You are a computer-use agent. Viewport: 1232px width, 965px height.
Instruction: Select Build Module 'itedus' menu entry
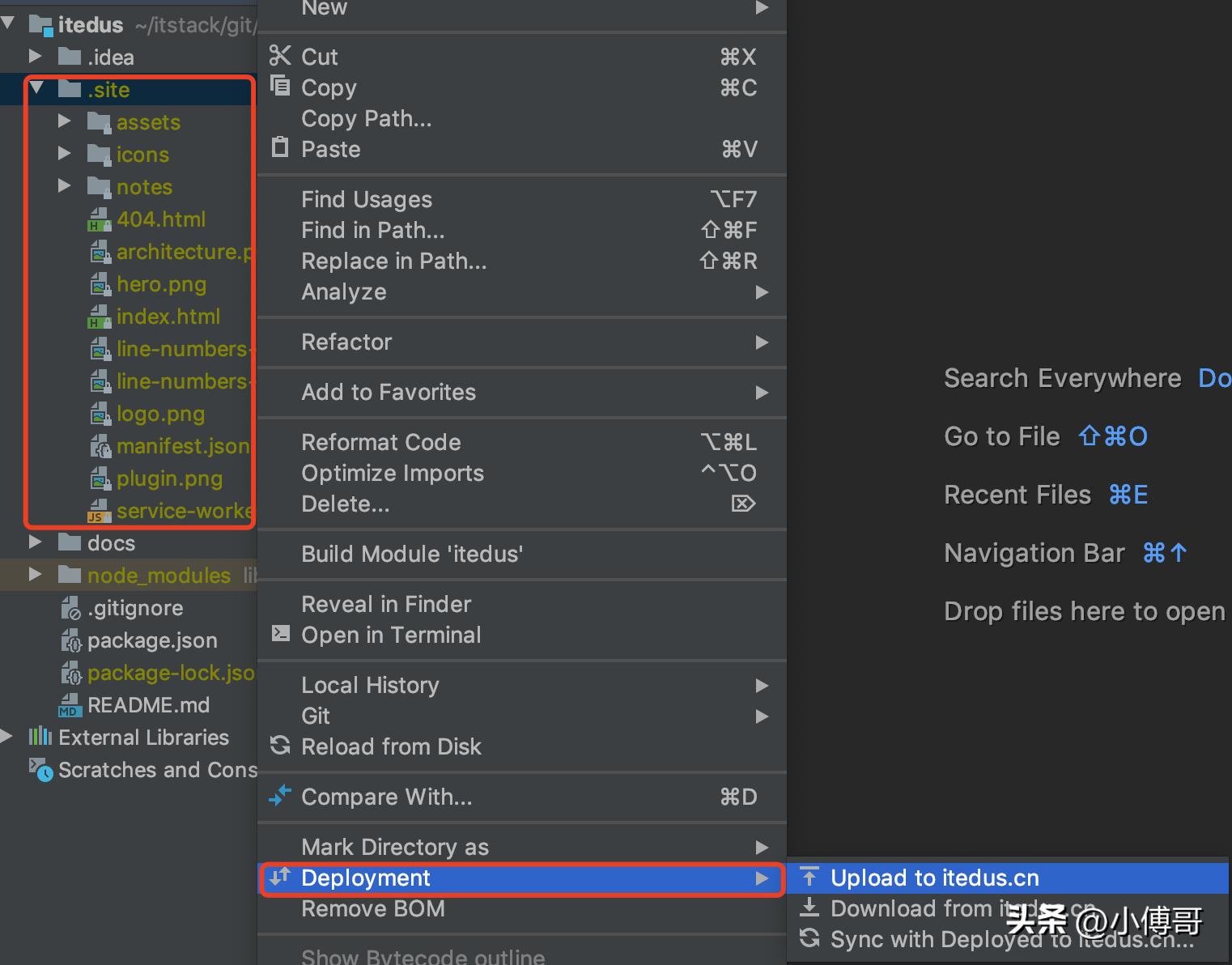pyautogui.click(x=412, y=554)
